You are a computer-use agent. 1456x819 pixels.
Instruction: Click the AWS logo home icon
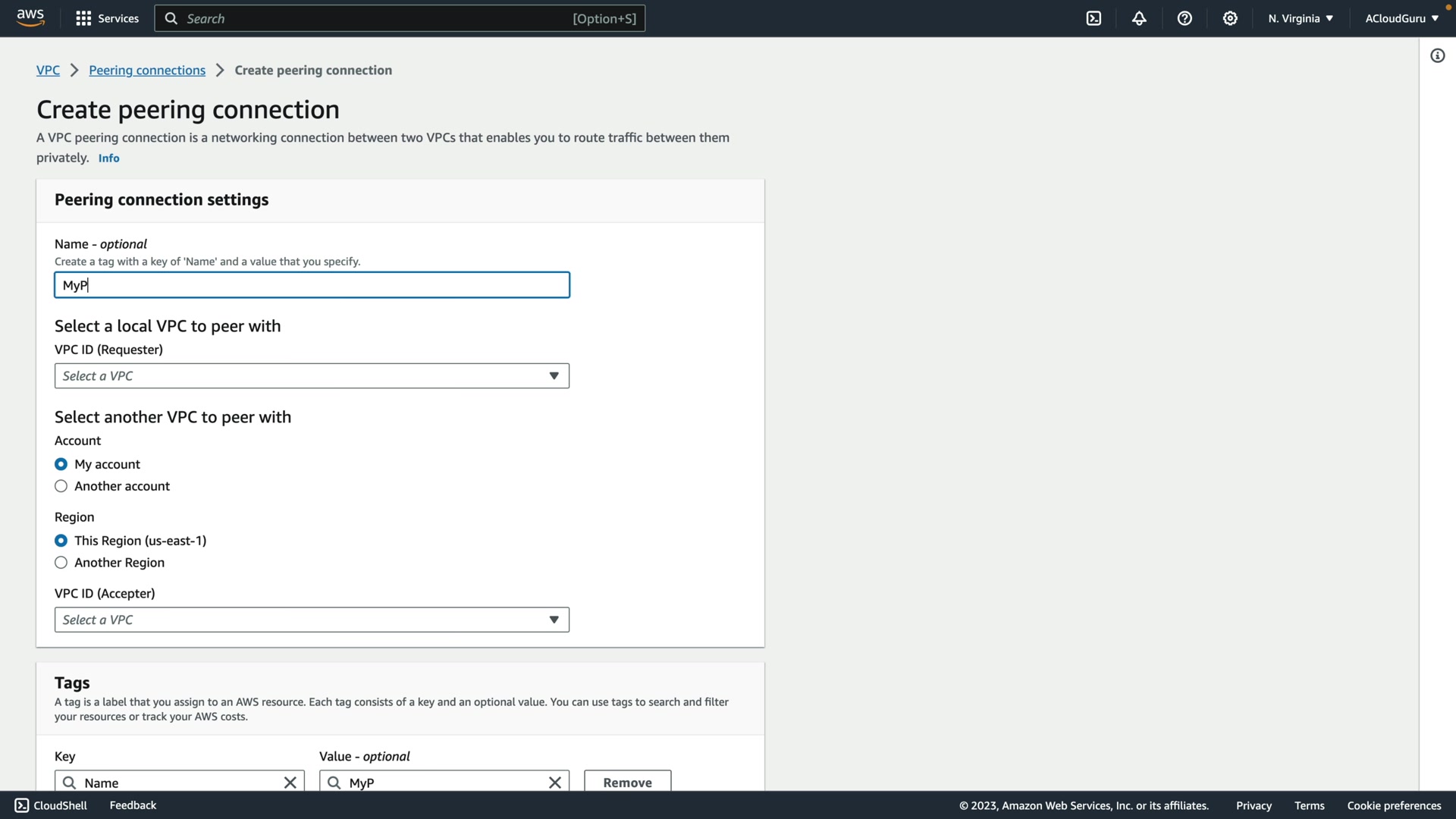tap(30, 18)
